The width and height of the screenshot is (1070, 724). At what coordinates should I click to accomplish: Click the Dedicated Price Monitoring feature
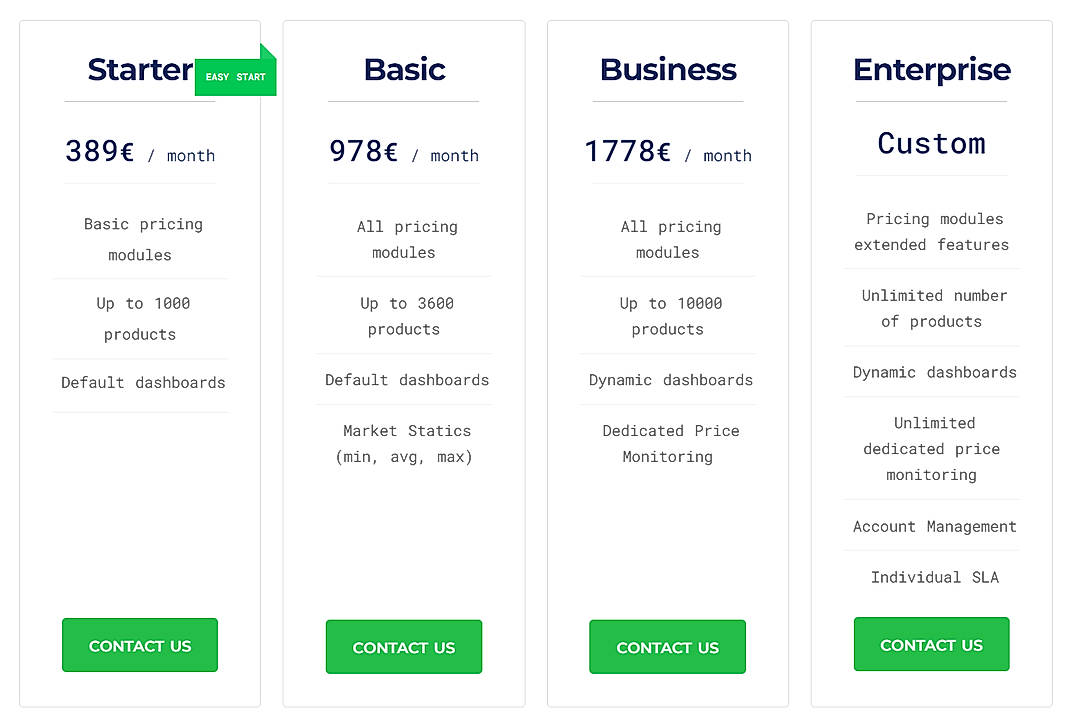667,443
